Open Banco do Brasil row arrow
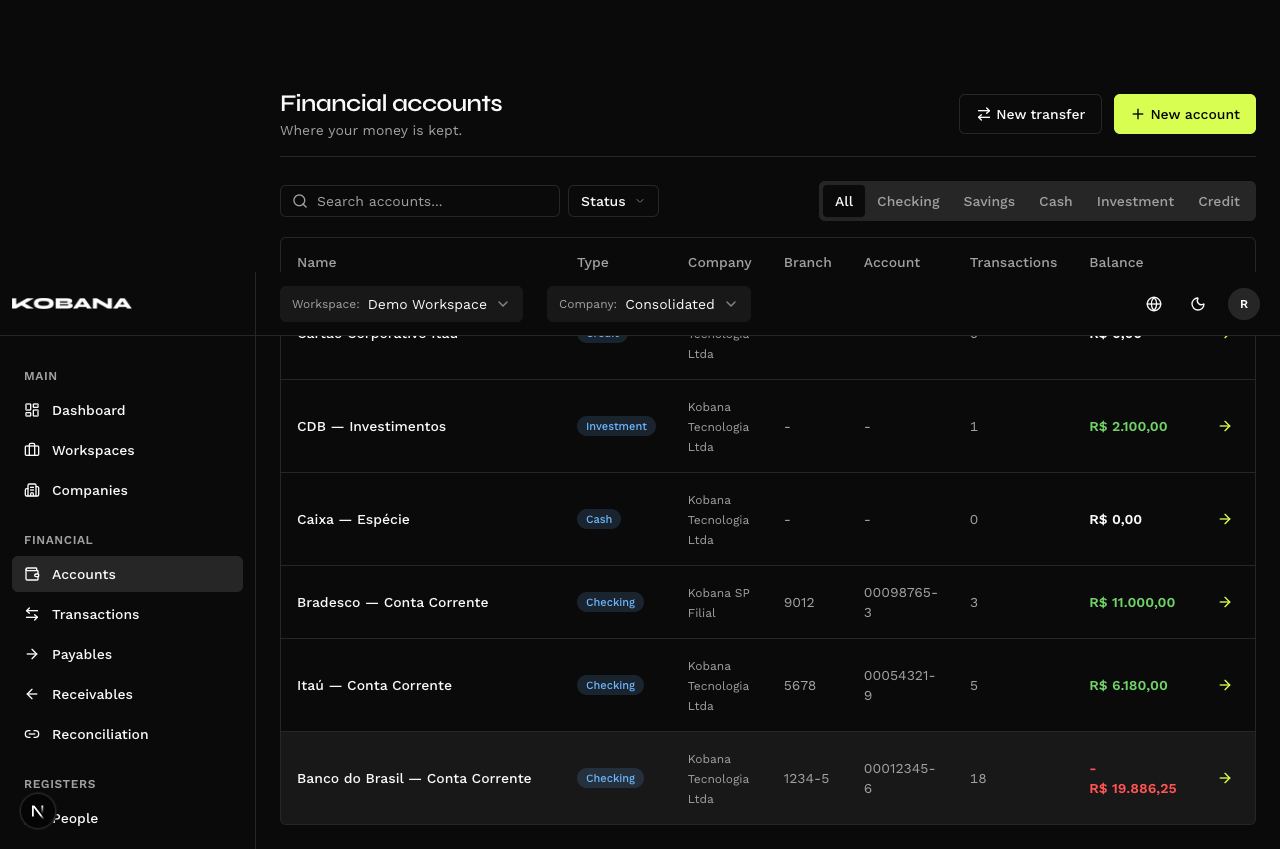 point(1225,778)
